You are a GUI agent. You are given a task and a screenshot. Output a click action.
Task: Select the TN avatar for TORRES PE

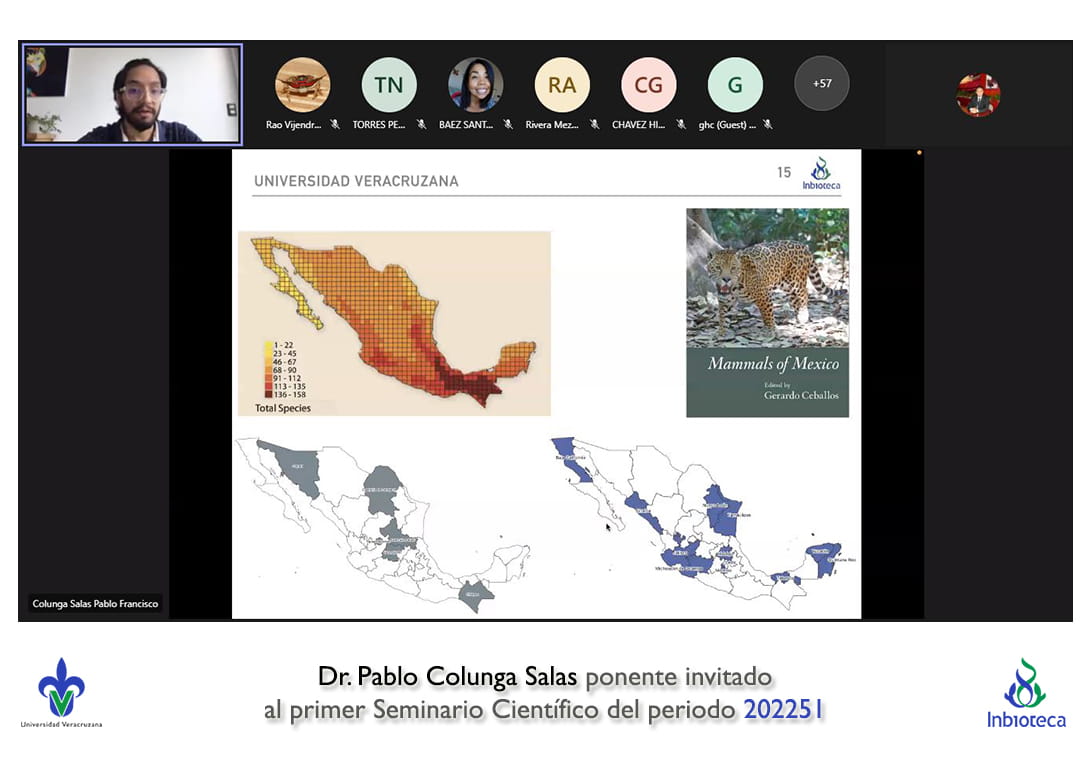click(x=389, y=84)
